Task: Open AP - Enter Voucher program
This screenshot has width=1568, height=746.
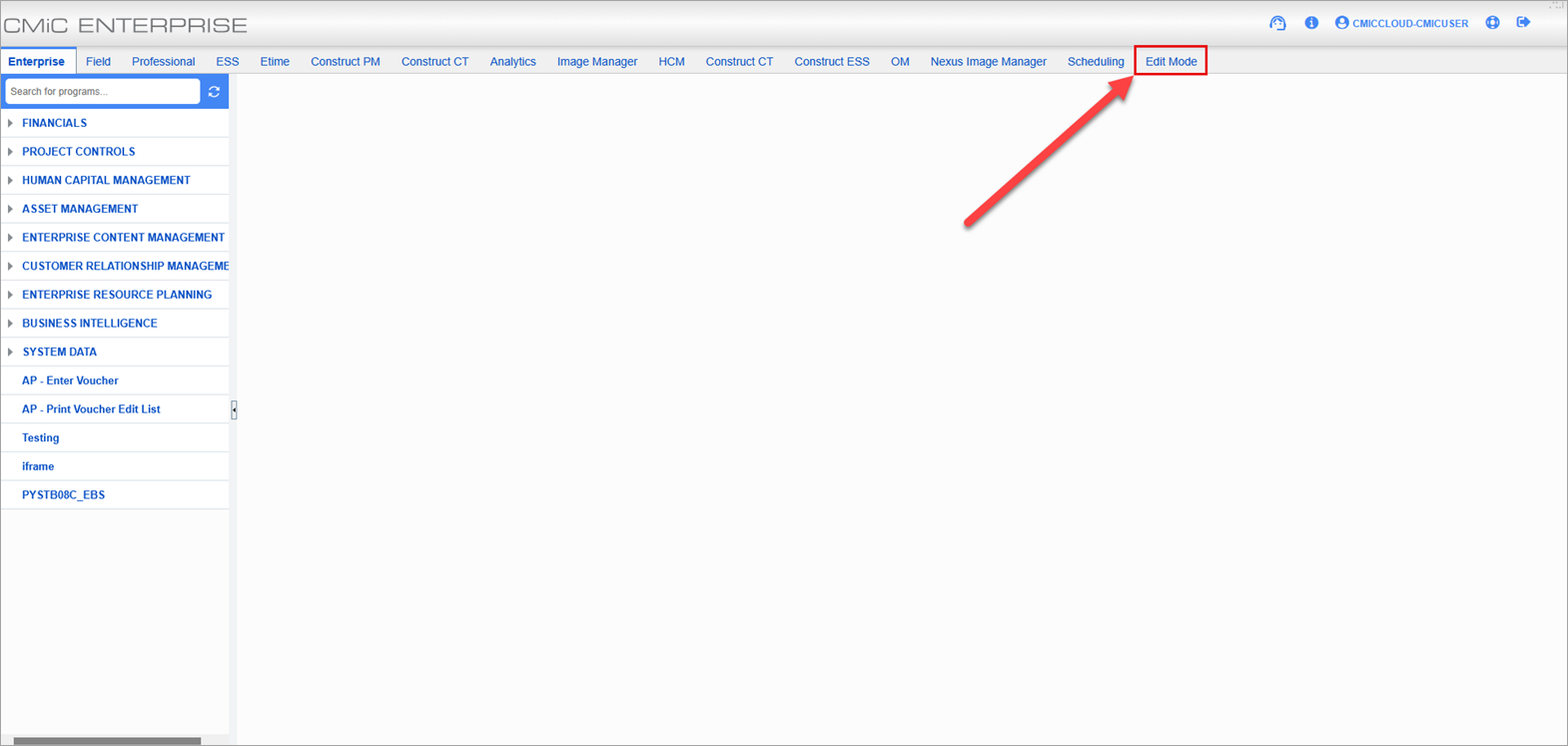Action: click(70, 380)
